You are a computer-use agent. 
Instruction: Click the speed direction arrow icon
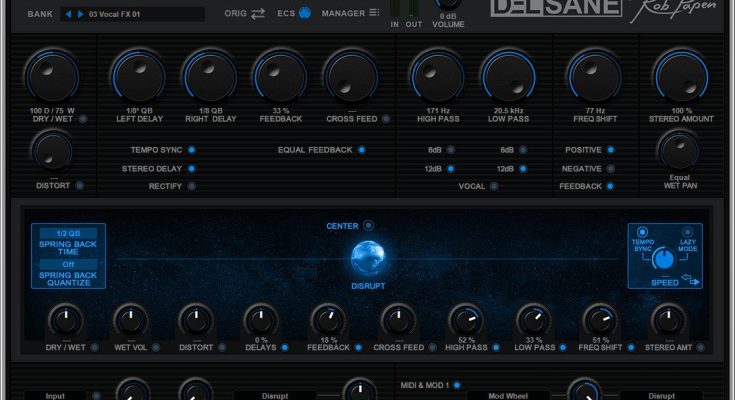pyautogui.click(x=687, y=282)
